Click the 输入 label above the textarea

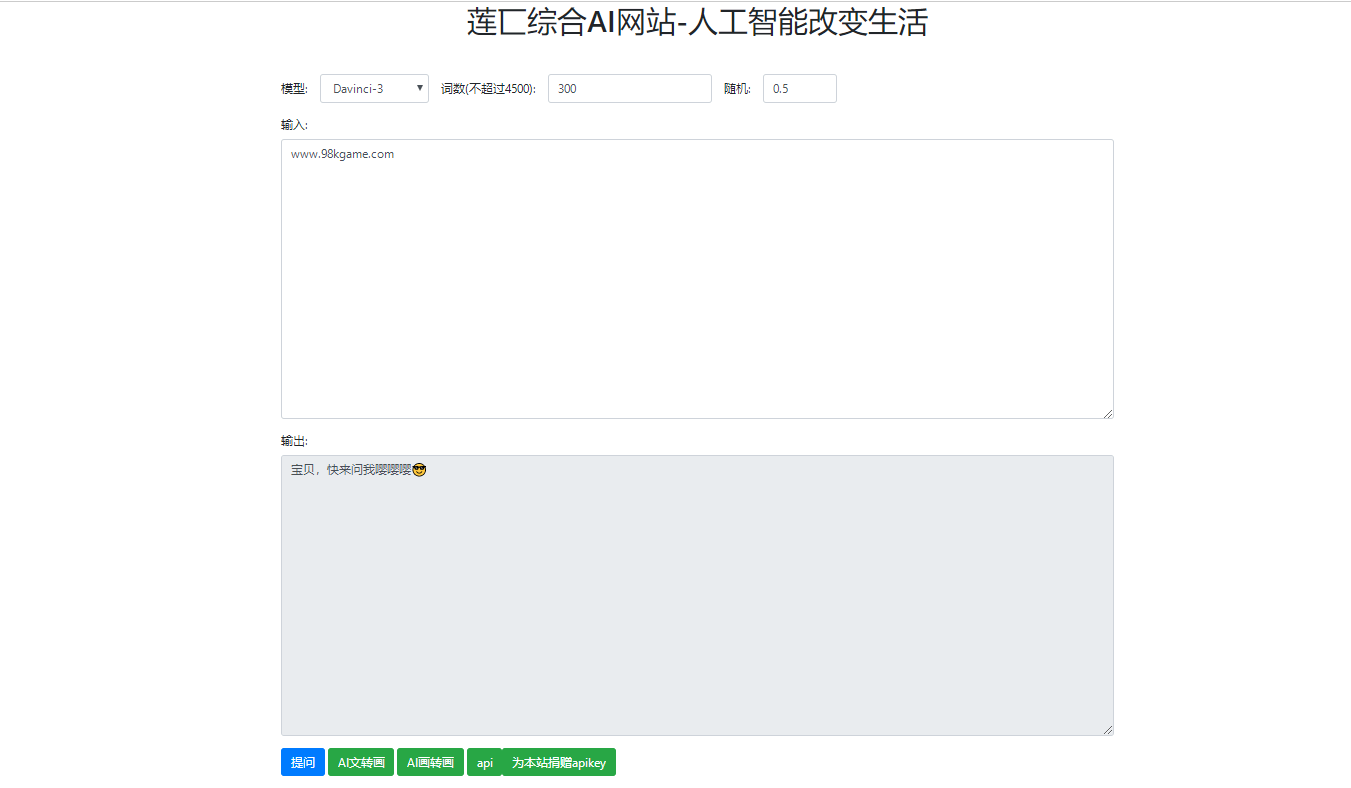[293, 124]
